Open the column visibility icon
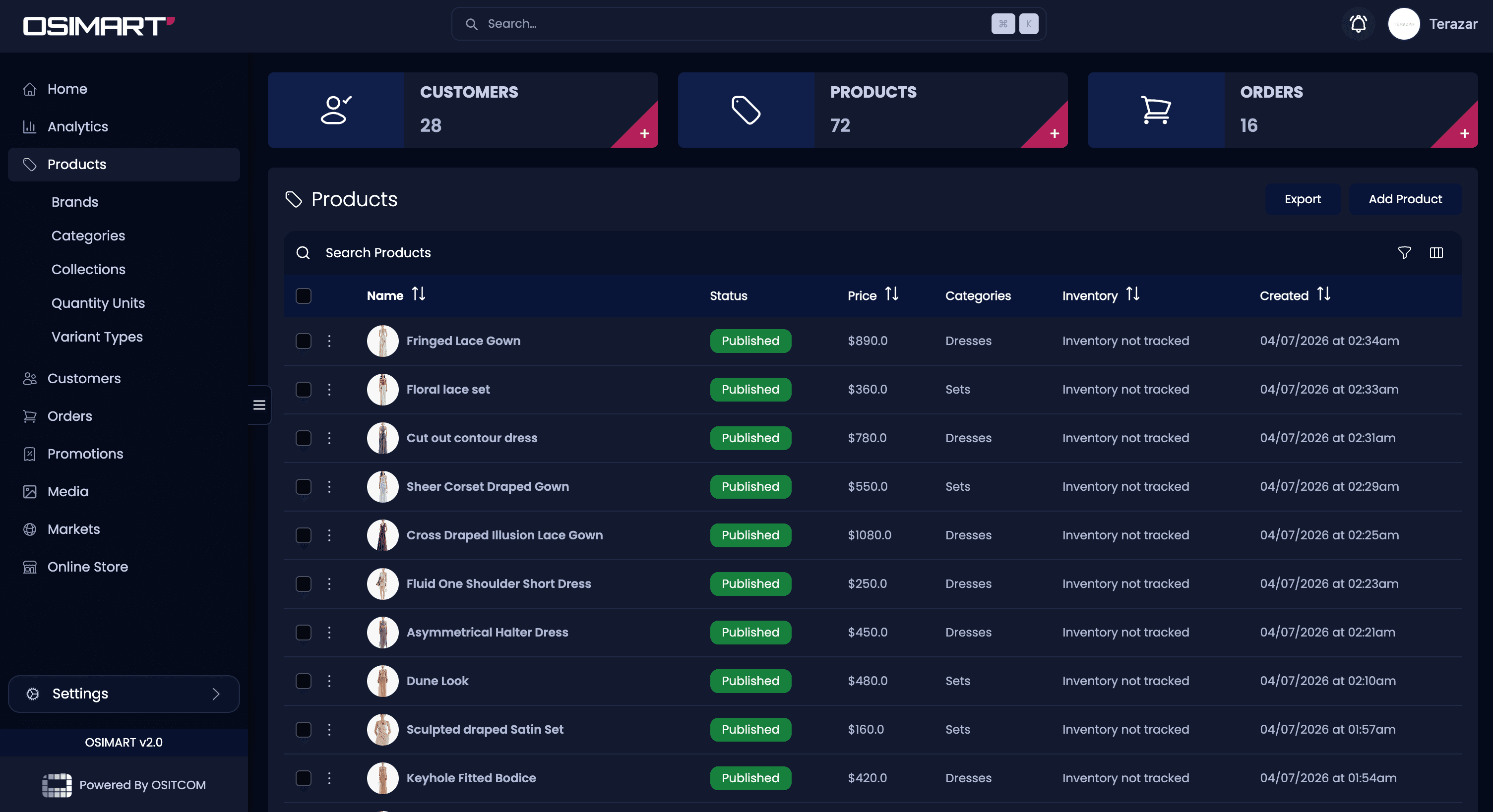 1435,252
